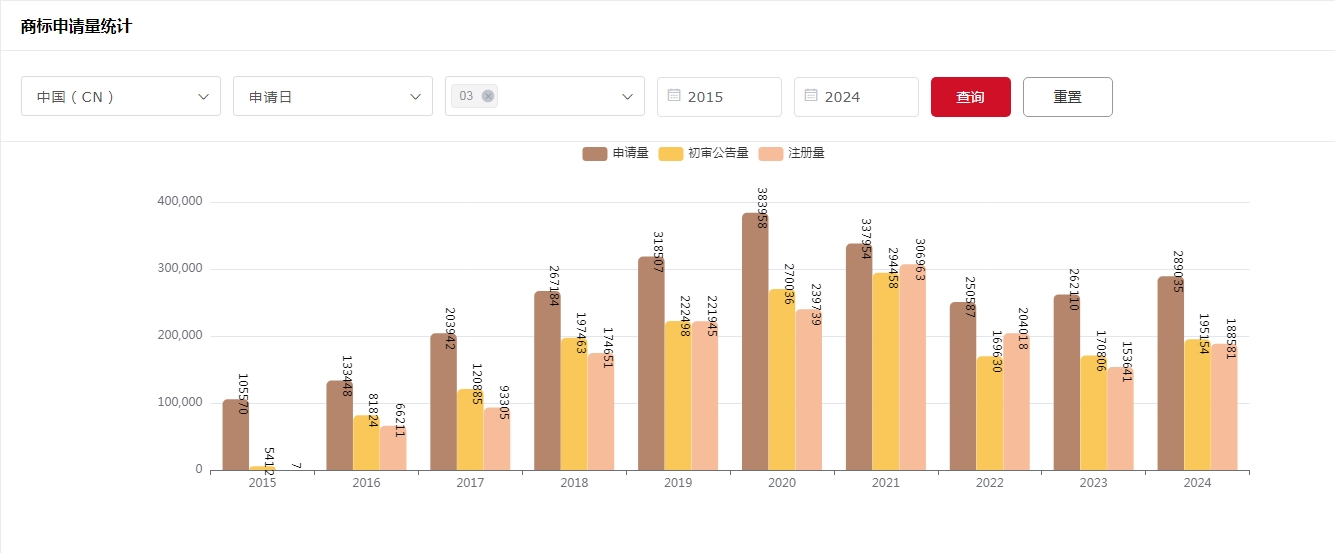Click the 2024 申请量 bar showing 289035
The height and width of the screenshot is (553, 1335).
1171,380
